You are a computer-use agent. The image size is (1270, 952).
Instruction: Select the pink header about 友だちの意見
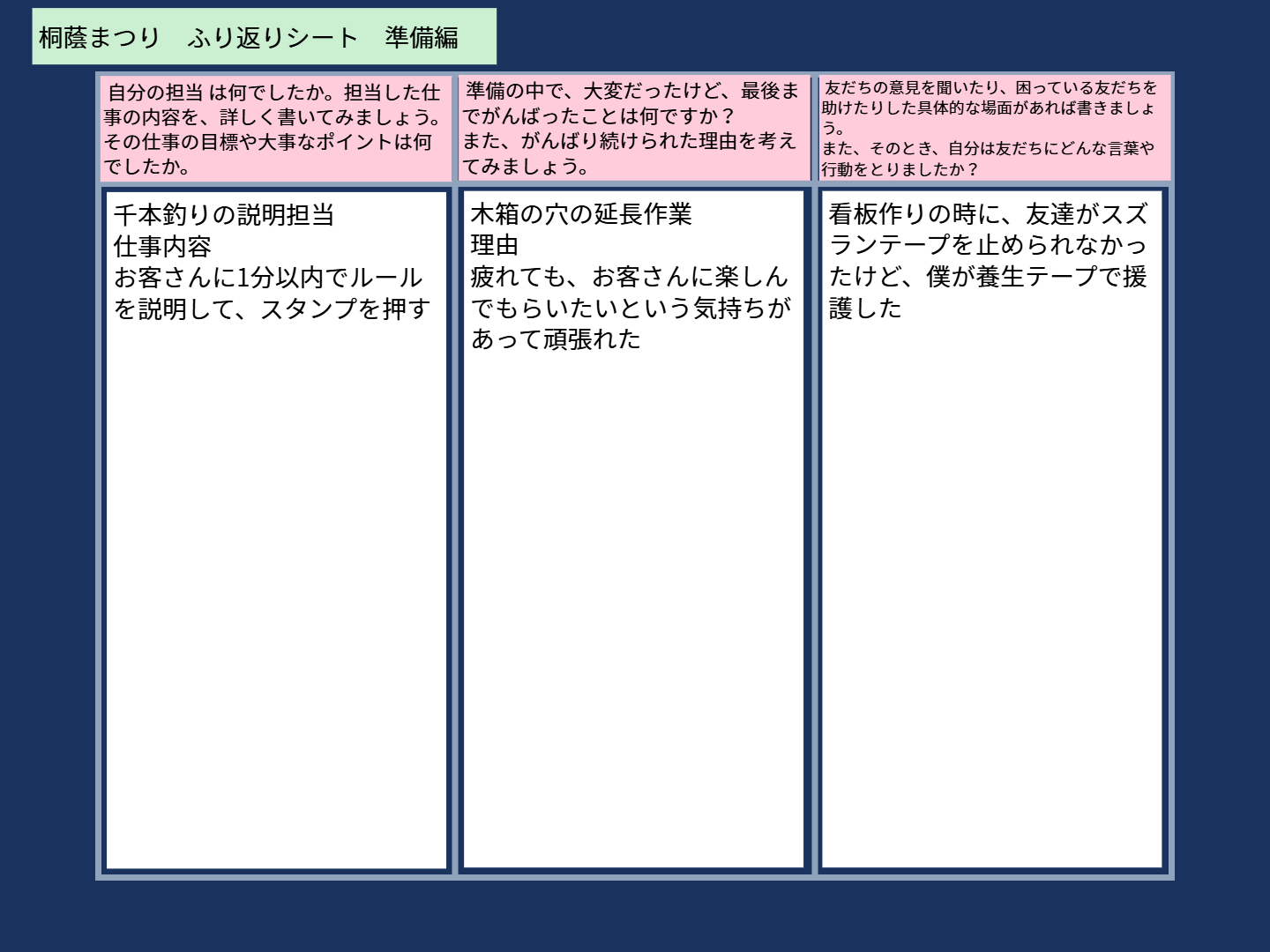click(994, 129)
